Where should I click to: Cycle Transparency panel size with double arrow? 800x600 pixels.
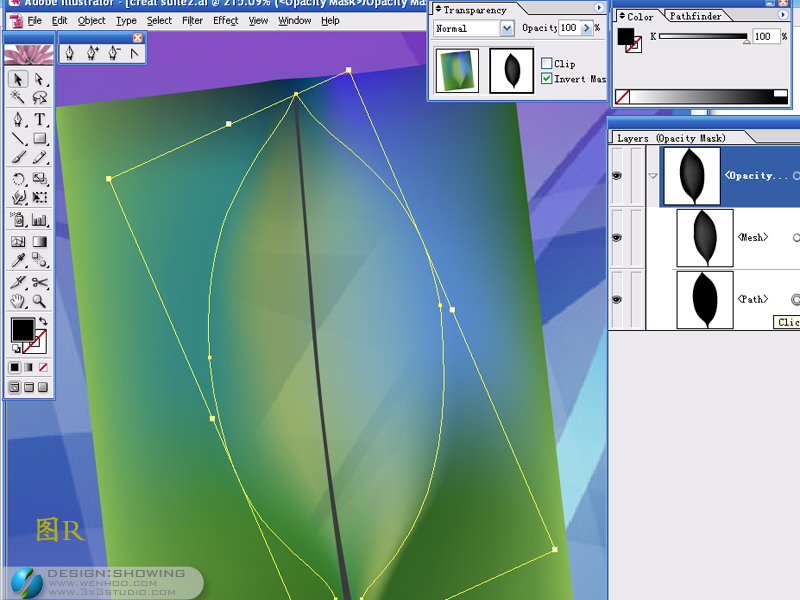pyautogui.click(x=438, y=9)
